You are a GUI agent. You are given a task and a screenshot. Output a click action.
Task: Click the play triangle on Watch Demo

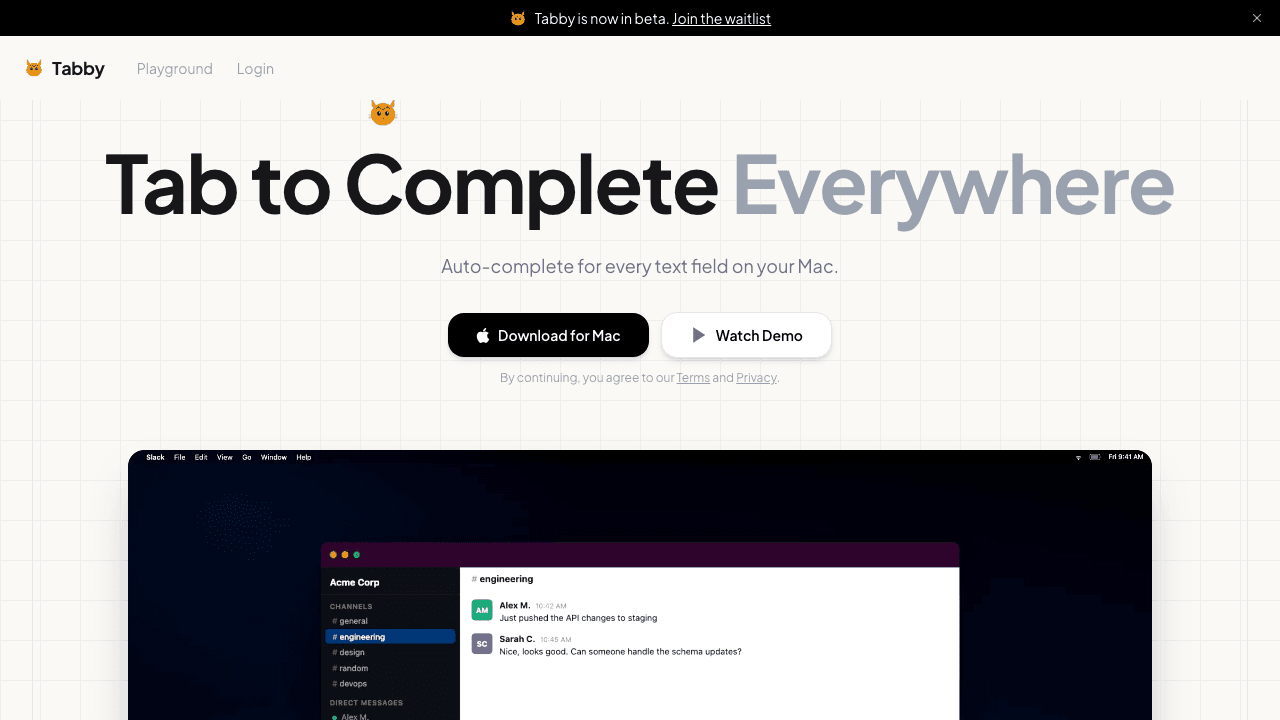pyautogui.click(x=699, y=336)
